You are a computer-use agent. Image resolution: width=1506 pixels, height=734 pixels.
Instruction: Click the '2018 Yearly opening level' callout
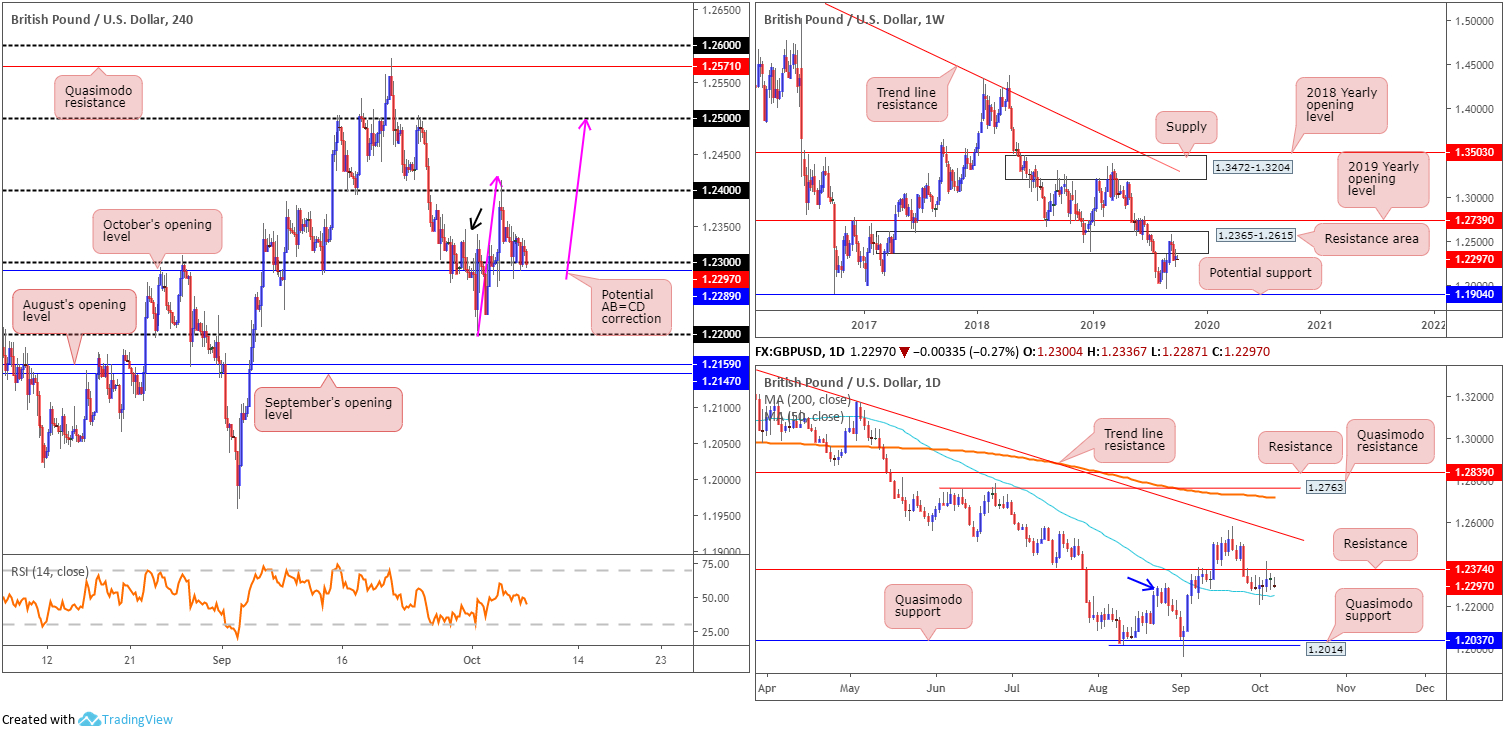[1341, 105]
